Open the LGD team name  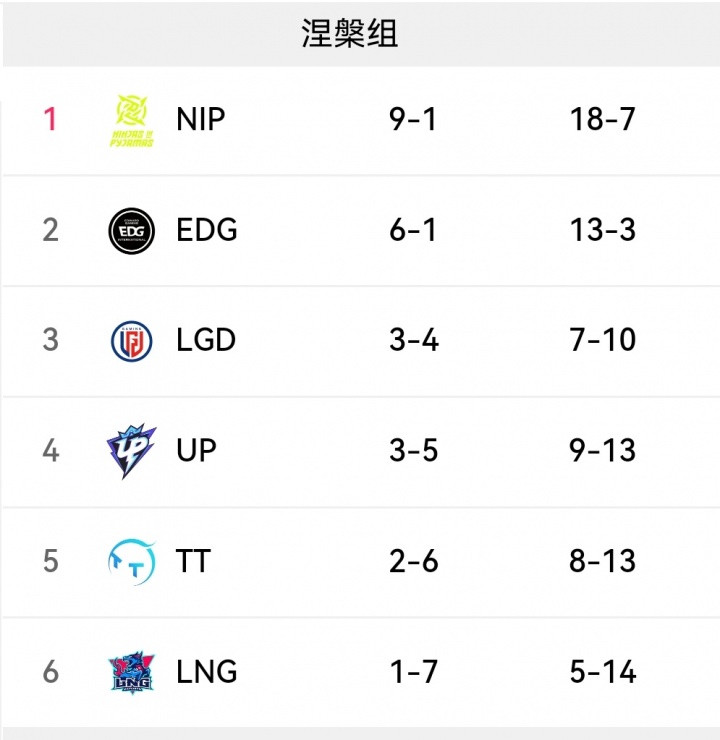pyautogui.click(x=206, y=340)
